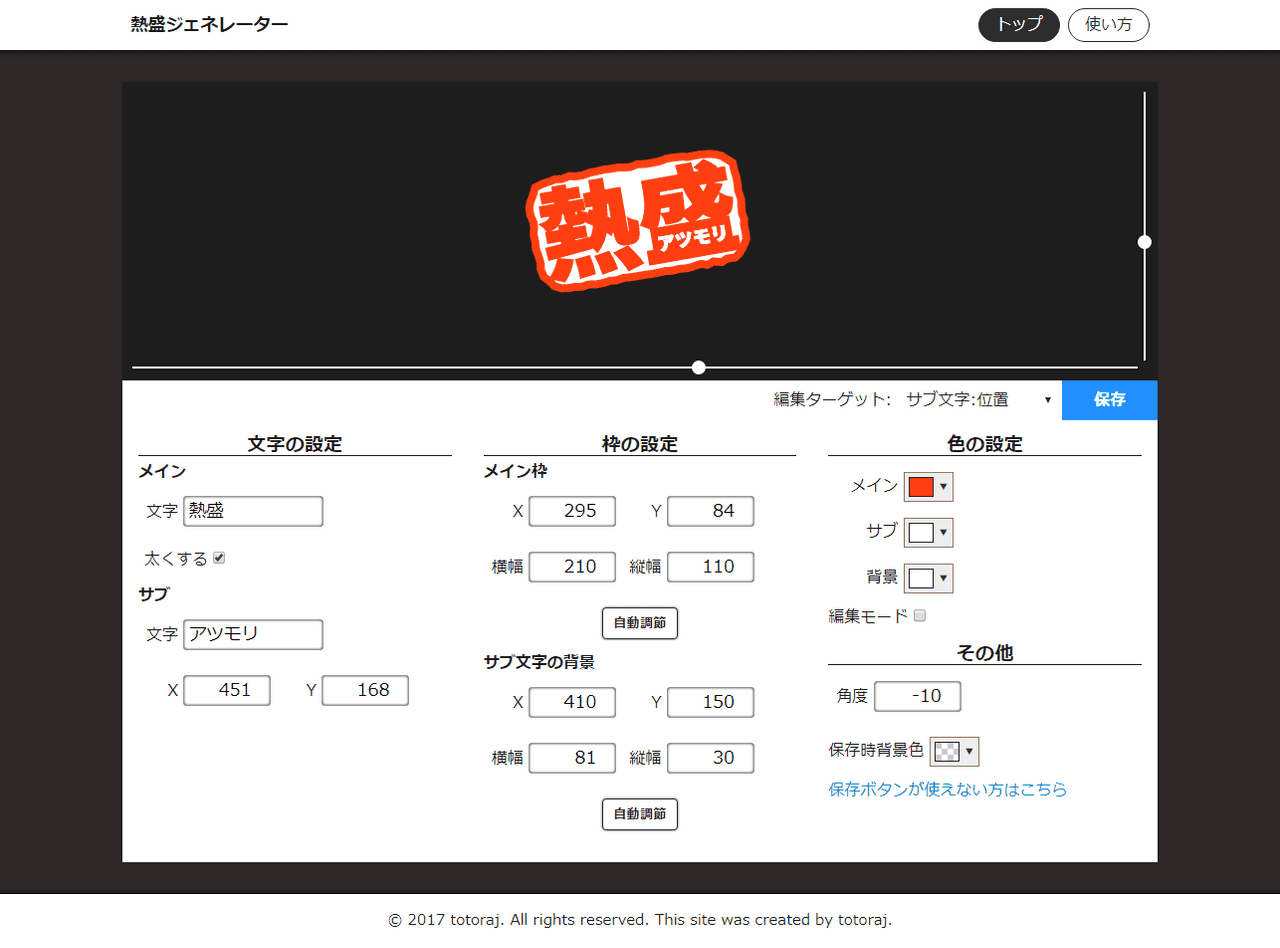This screenshot has width=1280, height=948.
Task: Click the メイン 文字 text field containing 熱盛
Action: tap(252, 511)
